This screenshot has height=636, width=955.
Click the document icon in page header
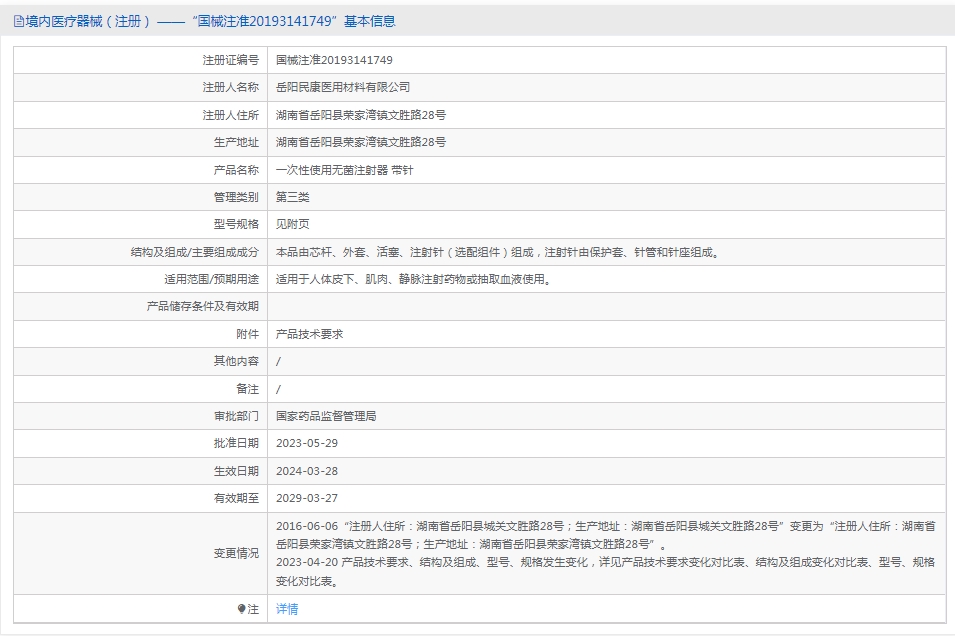18,21
